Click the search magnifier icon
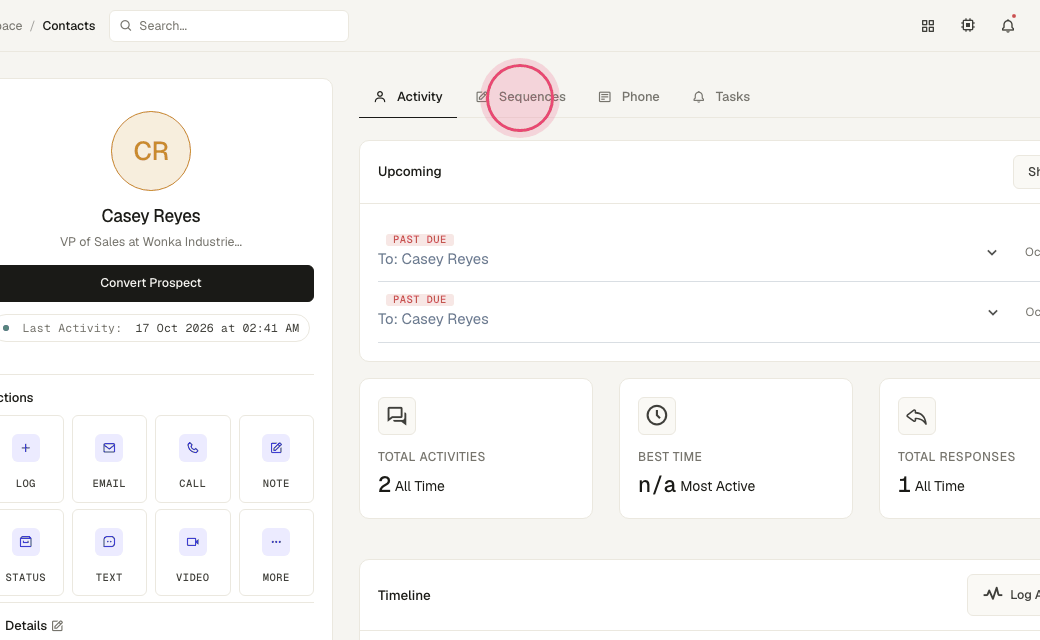 click(125, 26)
